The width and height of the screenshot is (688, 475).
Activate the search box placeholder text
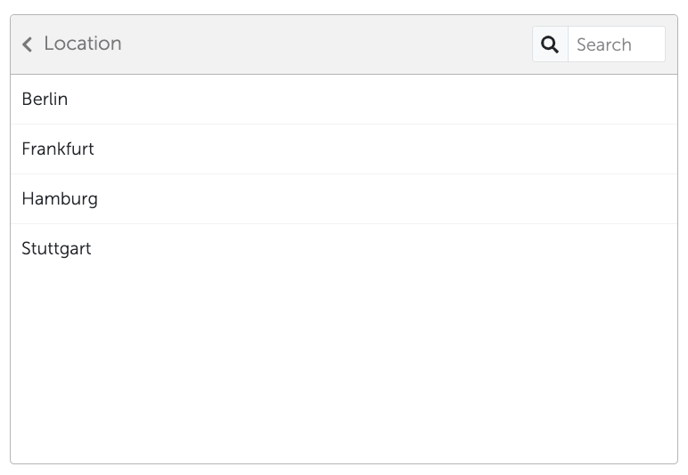click(x=604, y=44)
